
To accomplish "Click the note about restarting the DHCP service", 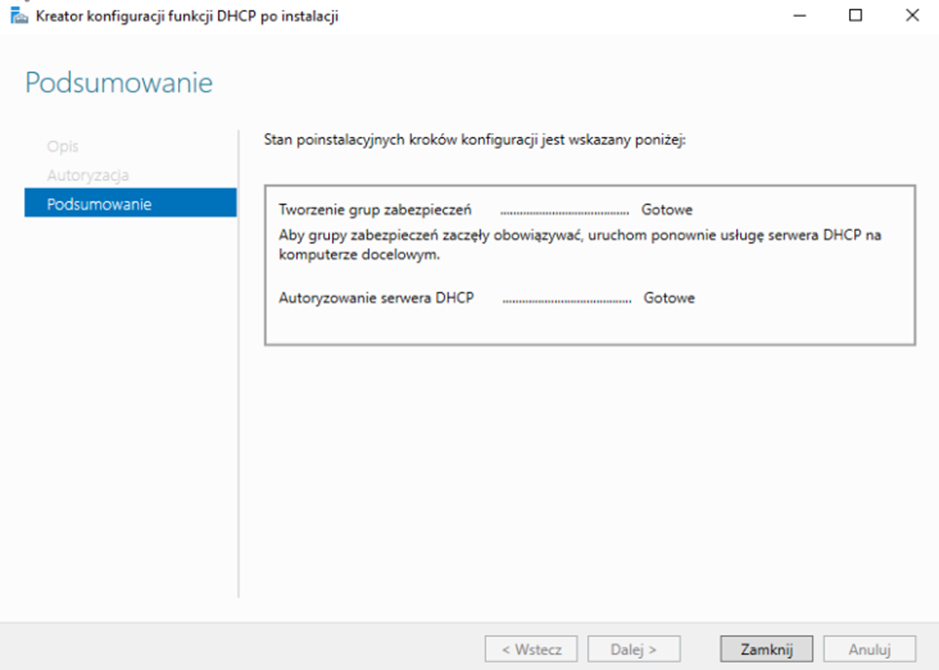I will [x=580, y=244].
